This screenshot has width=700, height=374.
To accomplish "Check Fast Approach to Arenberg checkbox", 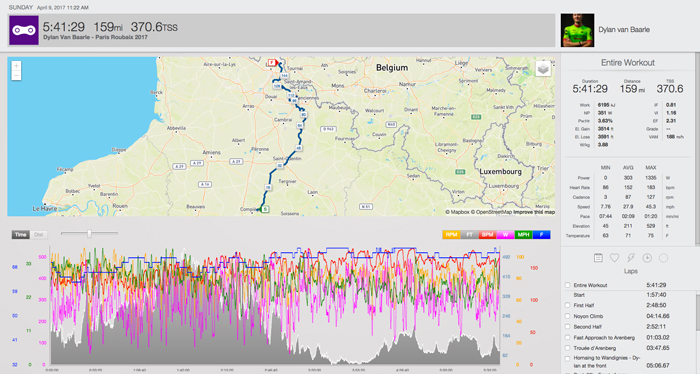I will tap(567, 337).
